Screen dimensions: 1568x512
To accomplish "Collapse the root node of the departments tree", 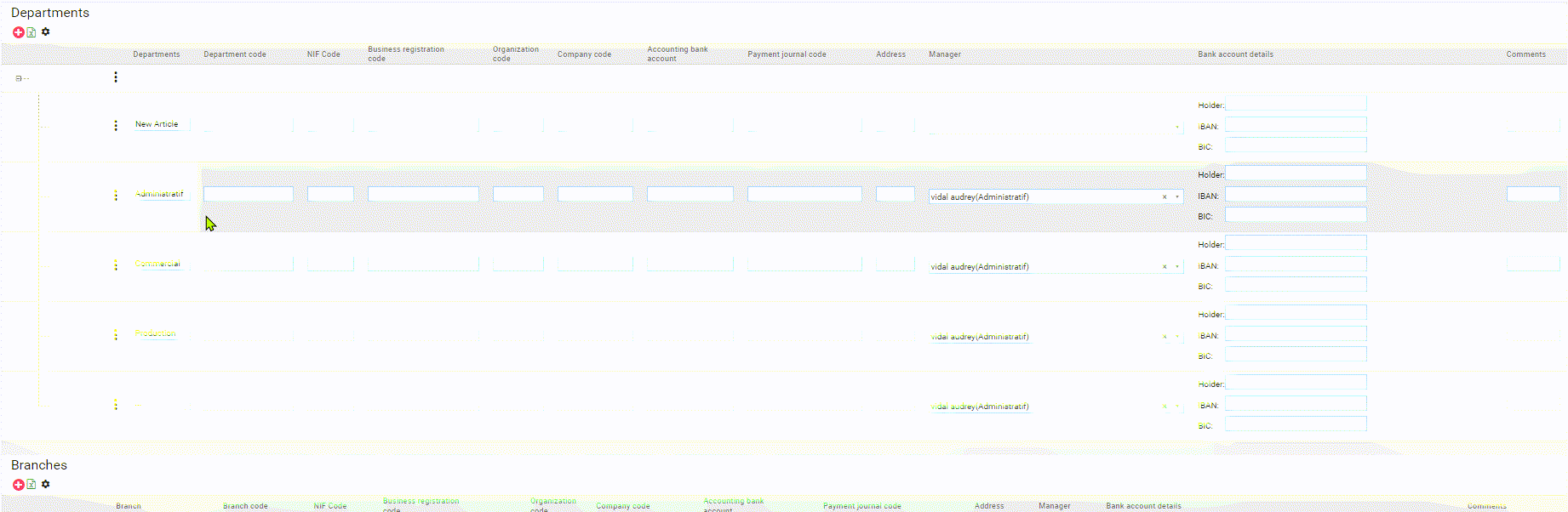I will [18, 78].
